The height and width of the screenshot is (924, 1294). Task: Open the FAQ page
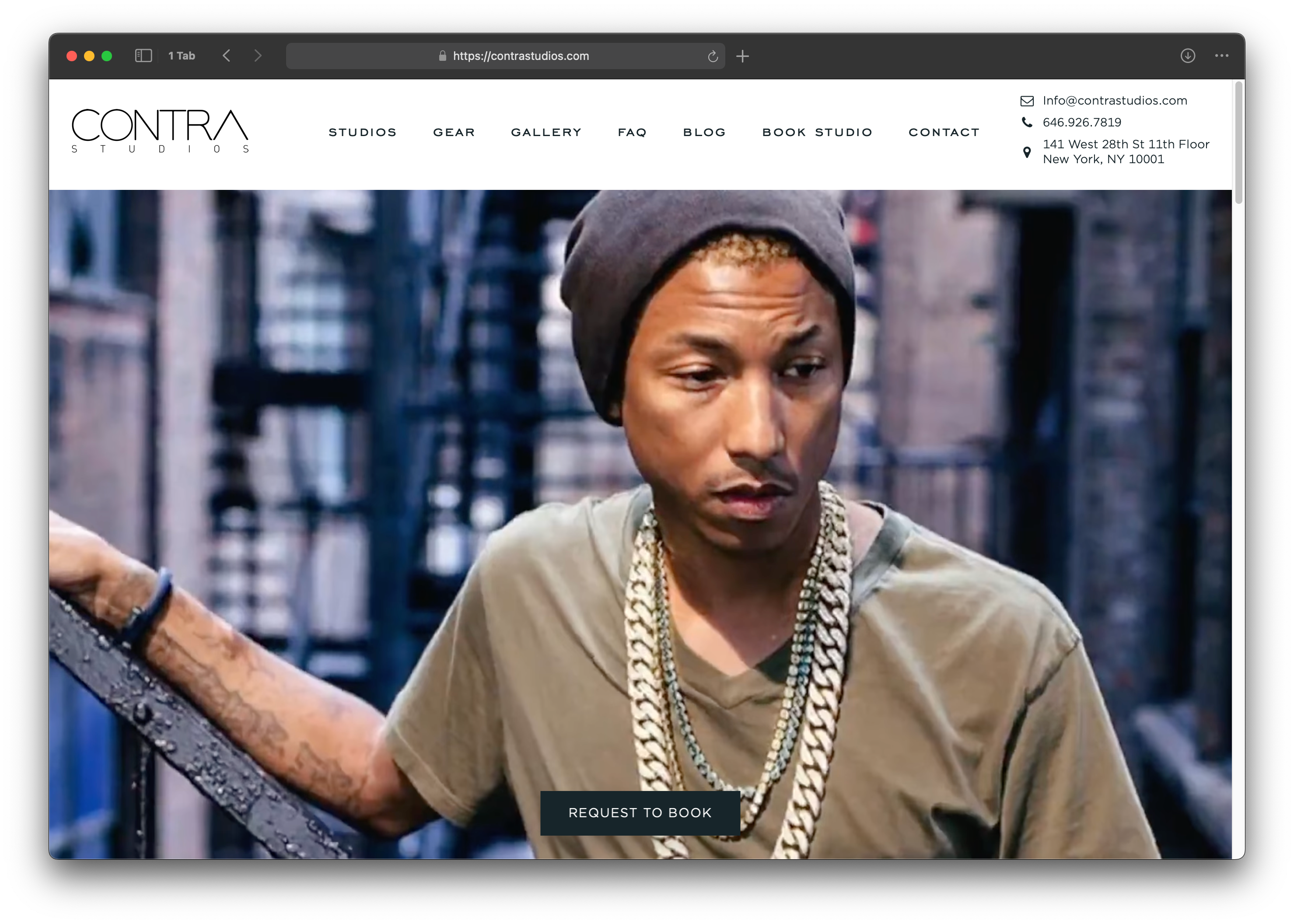click(x=632, y=133)
